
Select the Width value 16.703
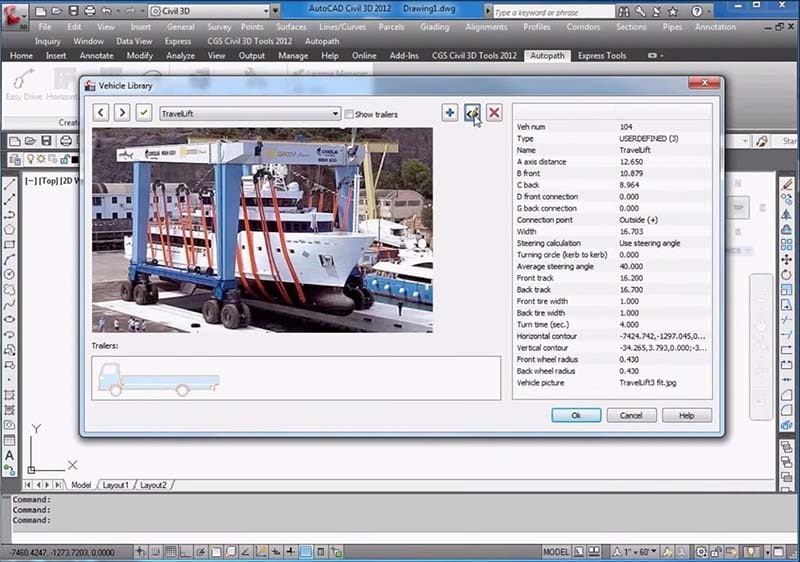[x=631, y=232]
